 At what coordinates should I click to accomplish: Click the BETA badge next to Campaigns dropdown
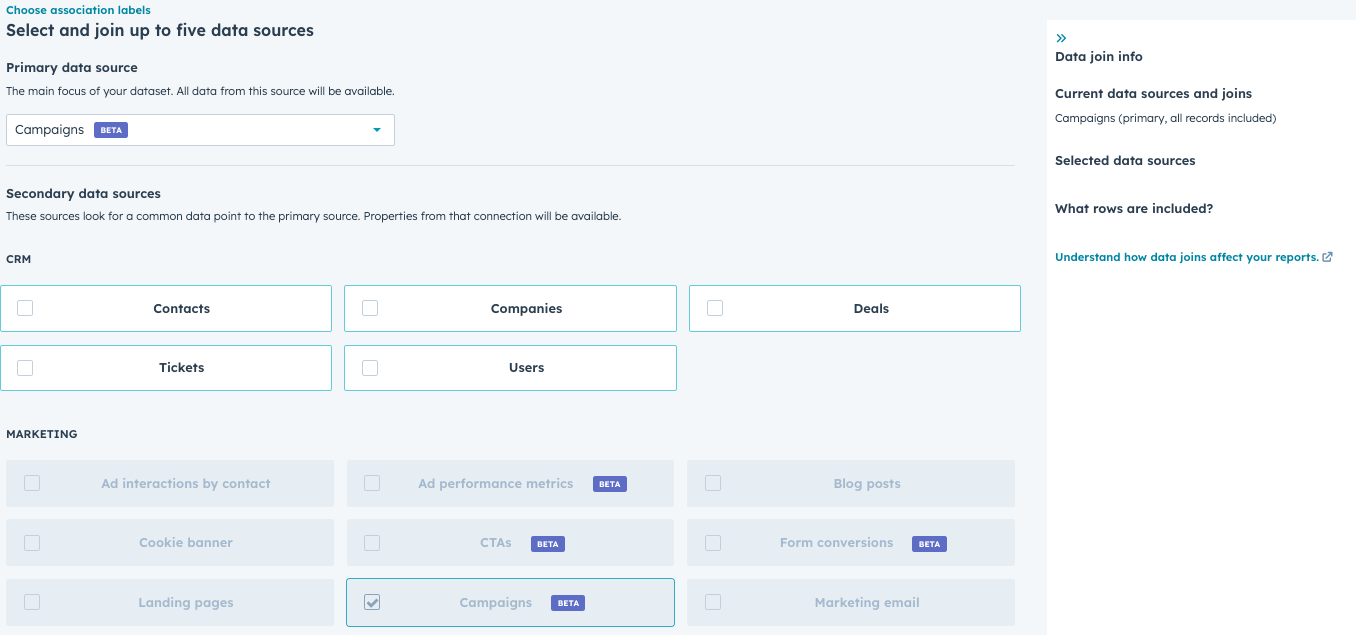pyautogui.click(x=110, y=129)
